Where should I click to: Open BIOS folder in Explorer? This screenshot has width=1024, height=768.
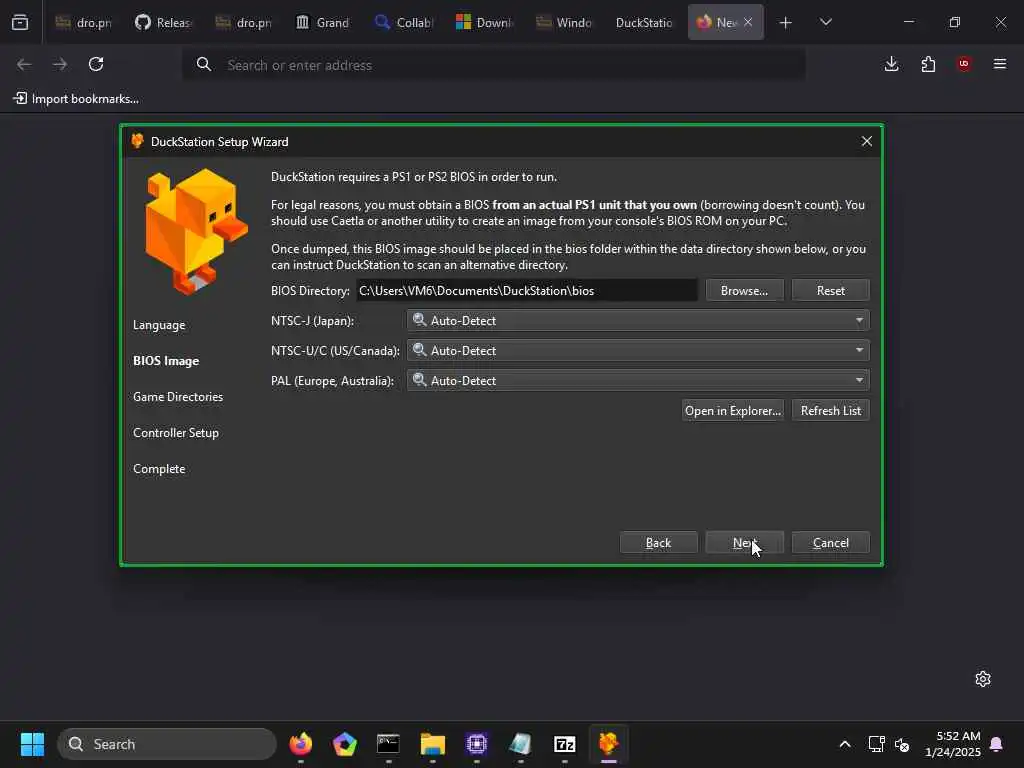tap(733, 411)
